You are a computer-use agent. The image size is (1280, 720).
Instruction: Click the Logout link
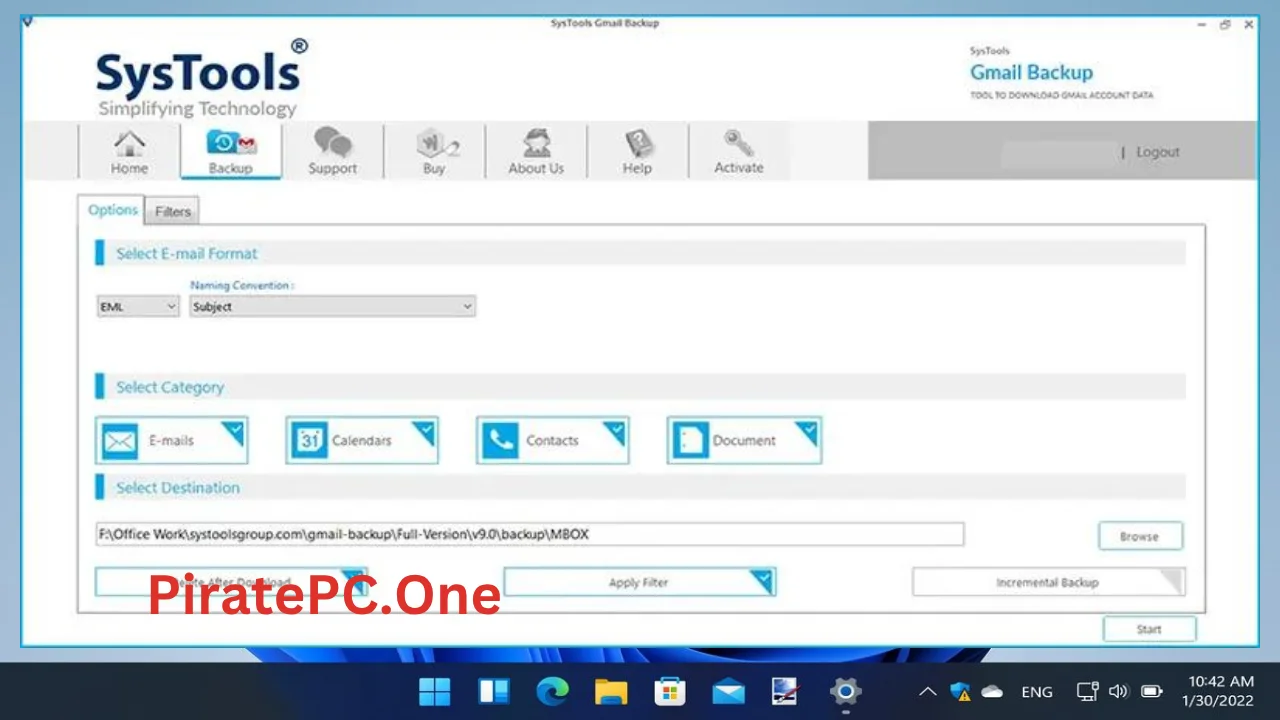1158,152
